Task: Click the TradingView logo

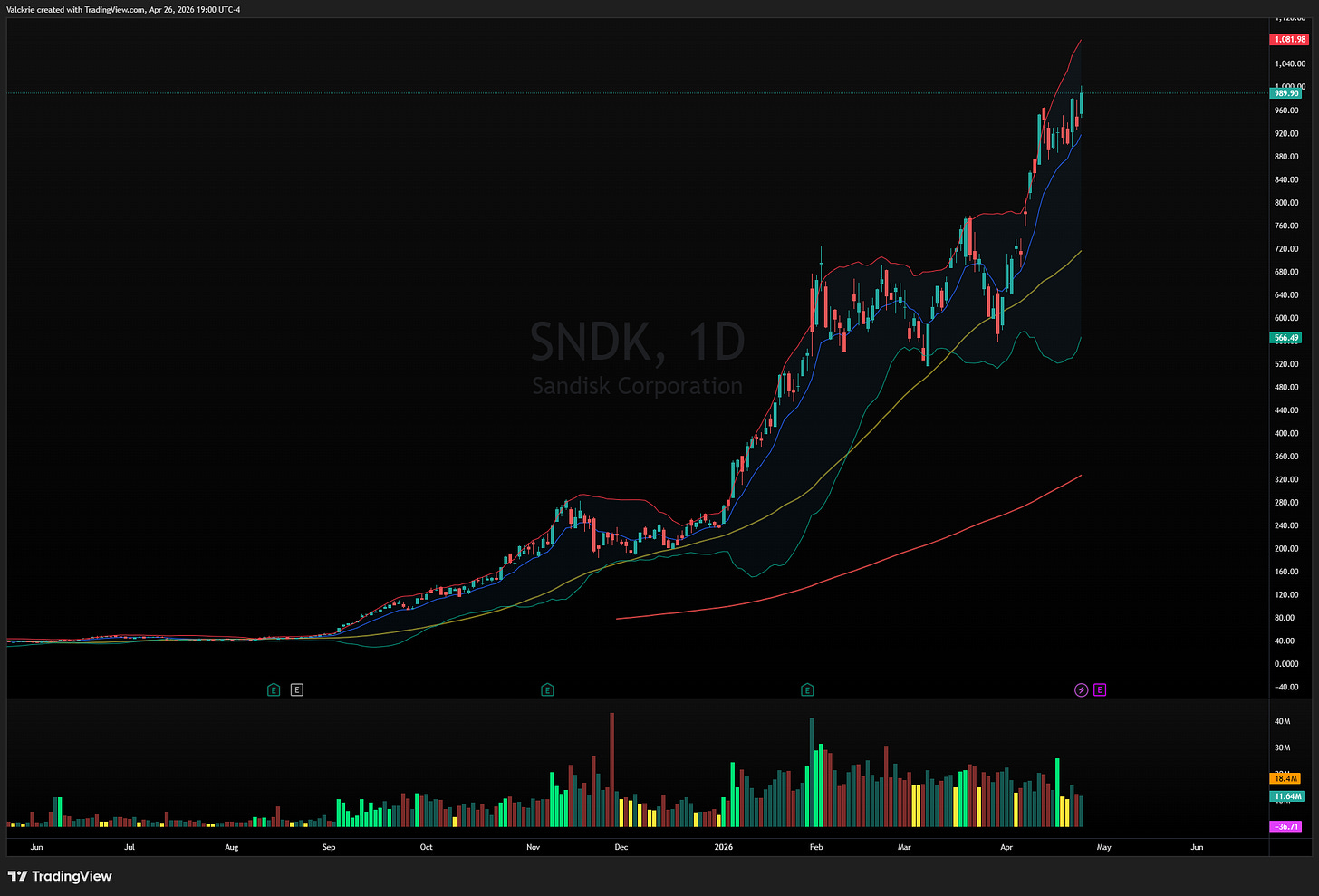Action: click(x=60, y=876)
